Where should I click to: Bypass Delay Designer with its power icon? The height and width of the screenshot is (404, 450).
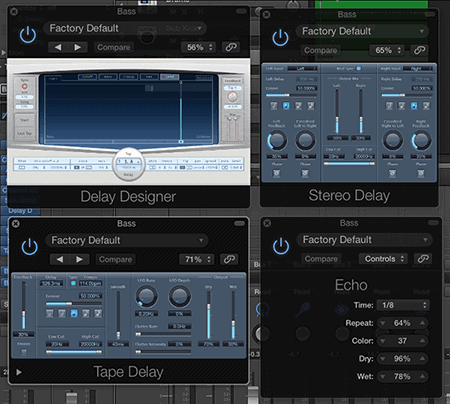(x=28, y=35)
